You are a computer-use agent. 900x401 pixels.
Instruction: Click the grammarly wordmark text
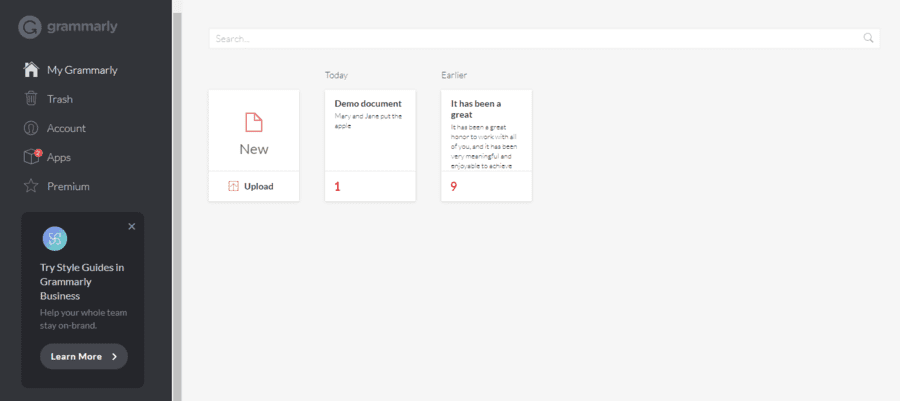click(83, 27)
